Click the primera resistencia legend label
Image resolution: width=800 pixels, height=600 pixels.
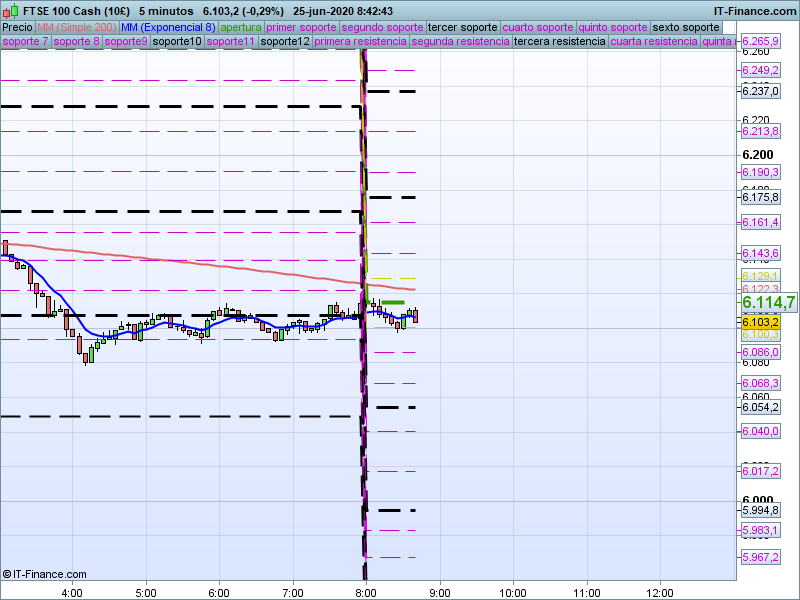click(360, 42)
